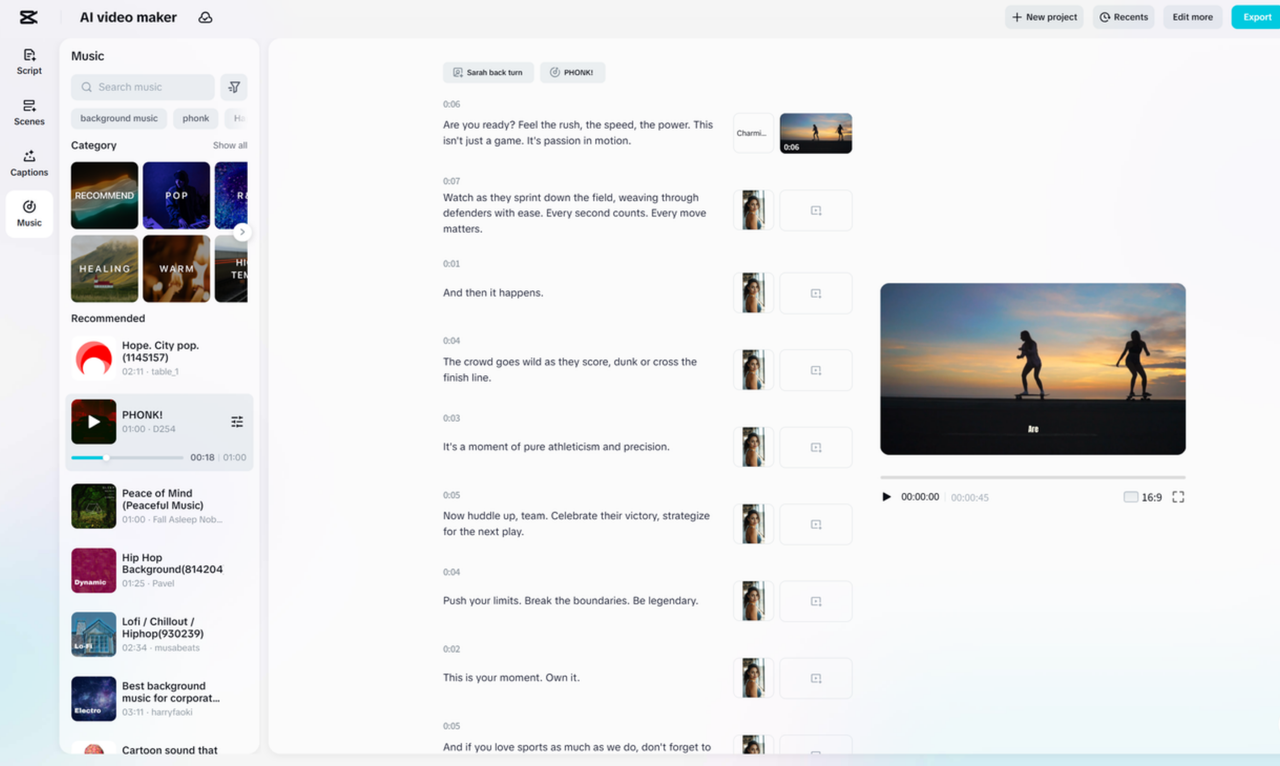Play the PHONK! music track
This screenshot has width=1280, height=766.
93,421
